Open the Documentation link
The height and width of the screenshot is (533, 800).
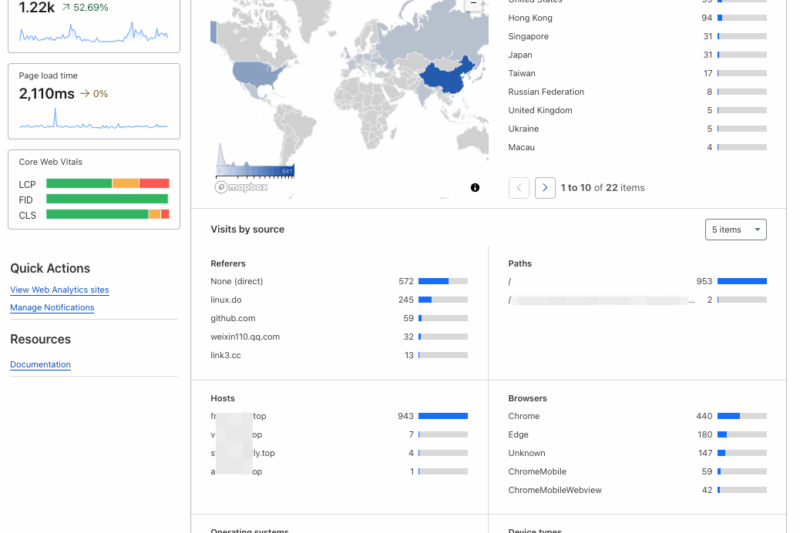(40, 365)
